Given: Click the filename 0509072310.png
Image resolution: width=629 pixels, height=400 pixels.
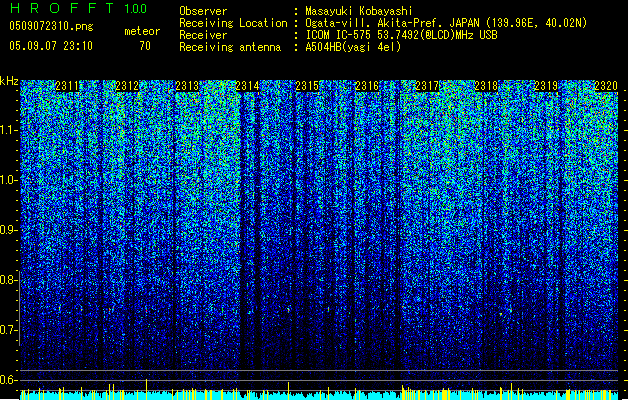Looking at the screenshot, I should point(51,26).
